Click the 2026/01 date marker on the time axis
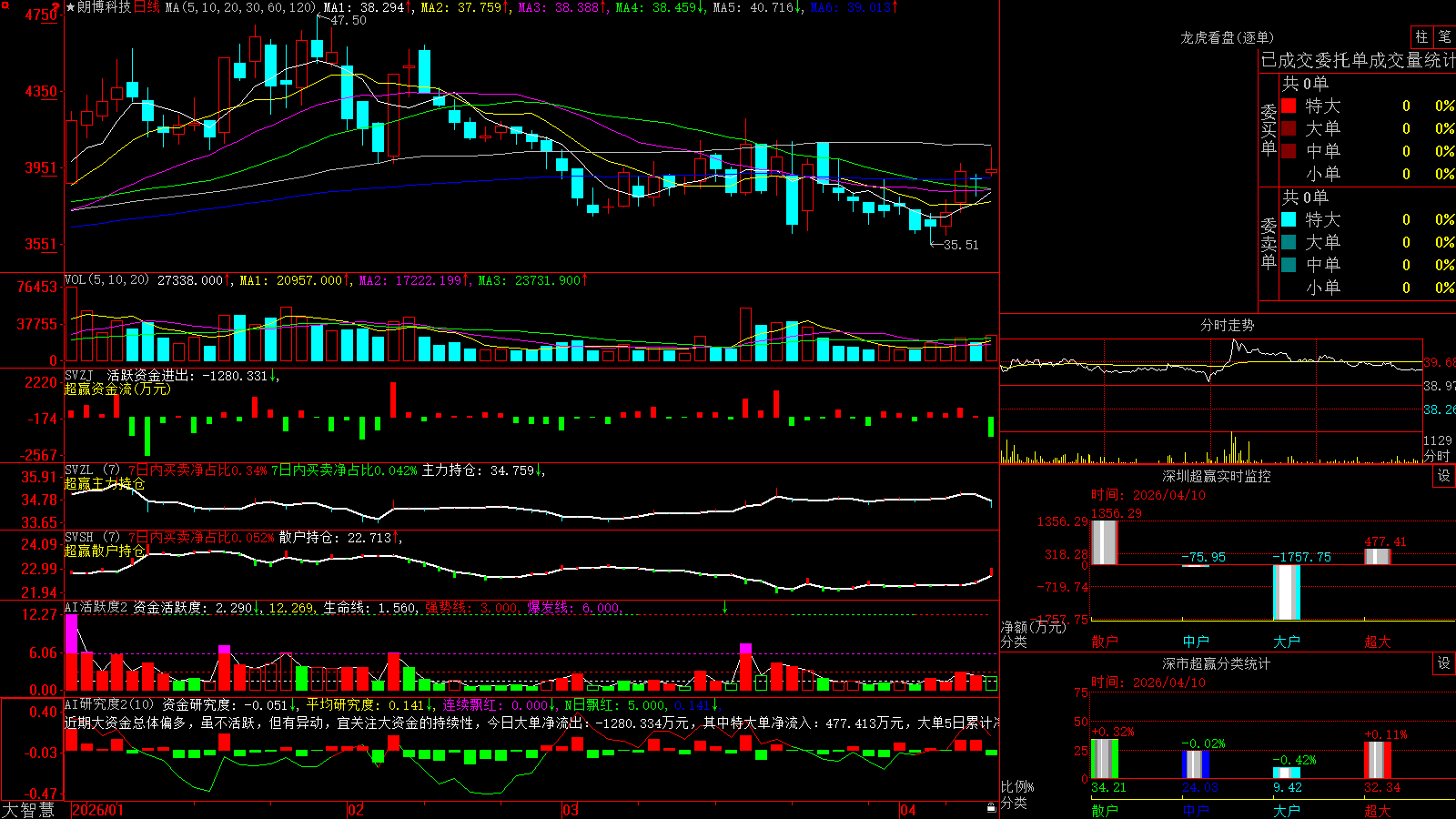 97,810
